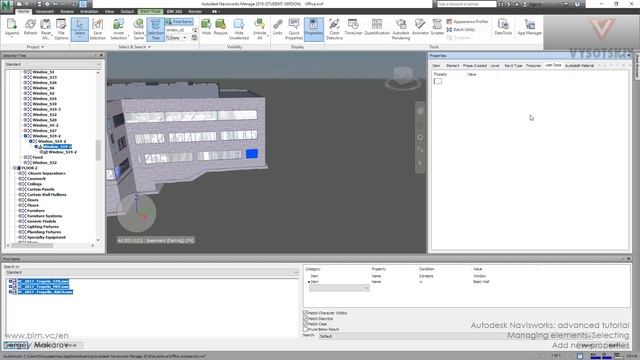Select Curtain Panels in the Selection Tree
The width and height of the screenshot is (640, 360).
[40, 189]
